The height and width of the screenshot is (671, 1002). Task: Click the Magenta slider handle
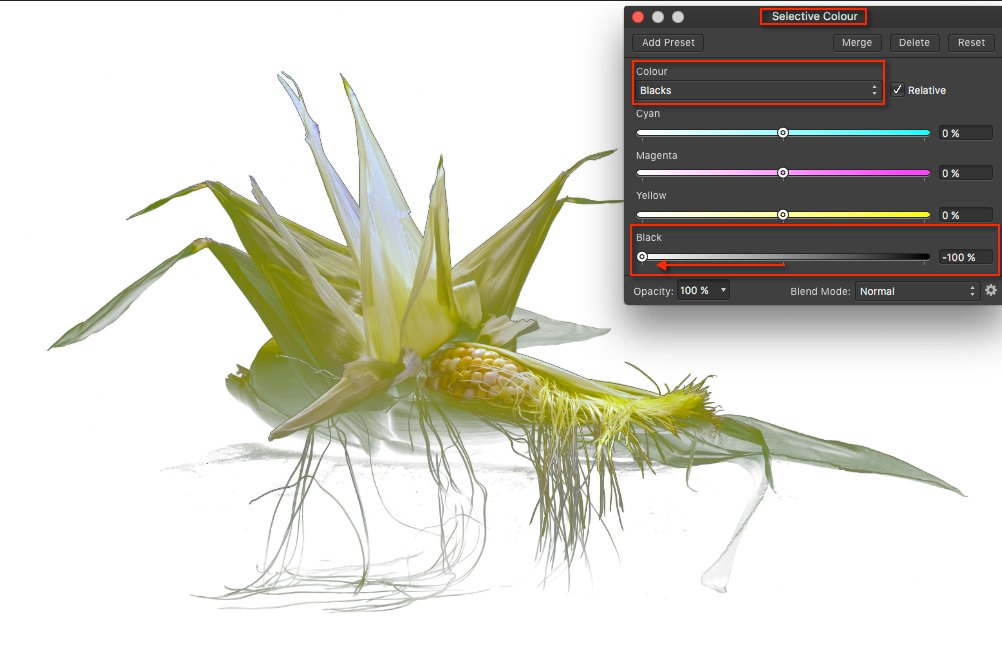click(783, 173)
